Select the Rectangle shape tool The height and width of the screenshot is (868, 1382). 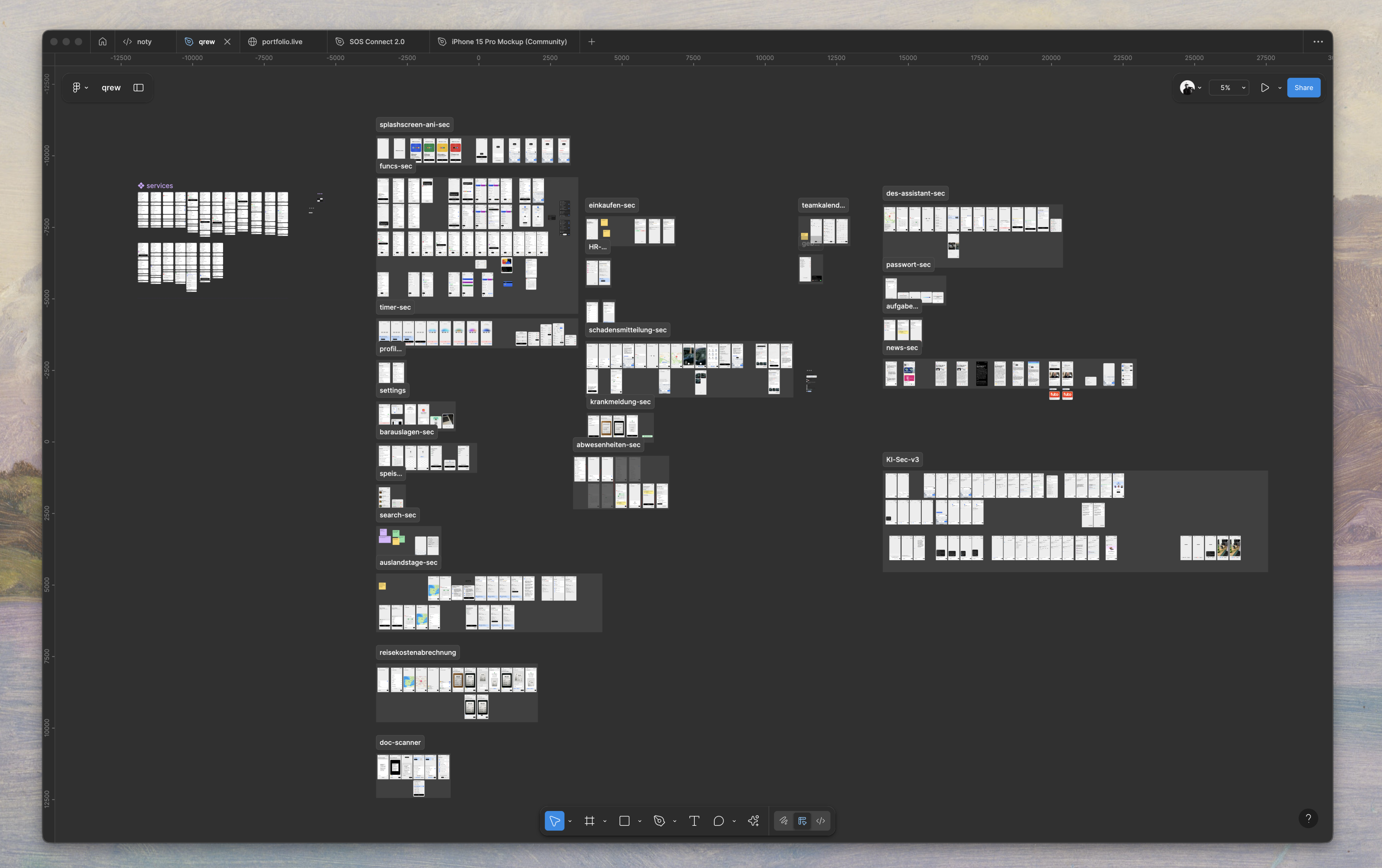pyautogui.click(x=625, y=821)
